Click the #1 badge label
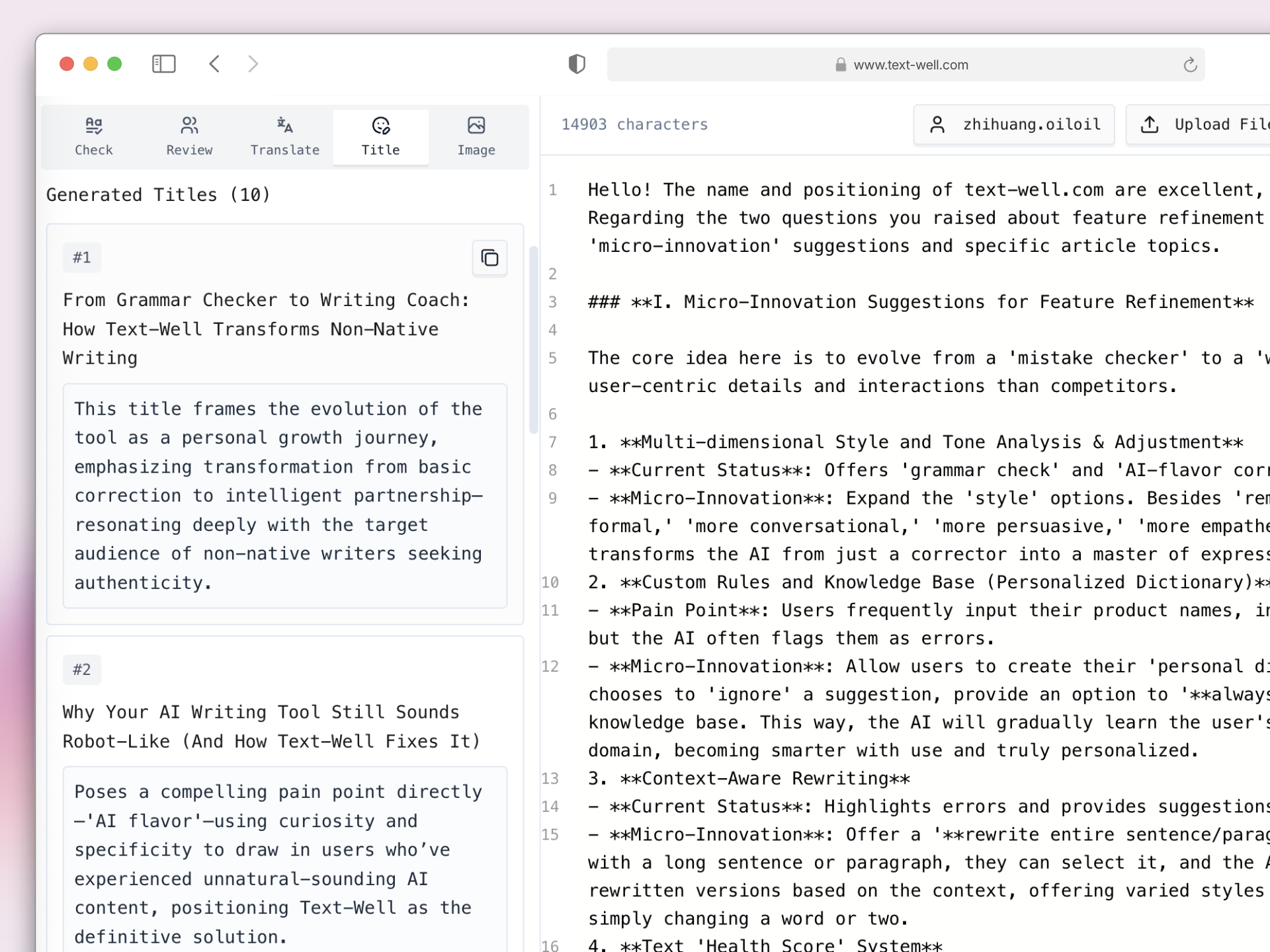 (82, 257)
